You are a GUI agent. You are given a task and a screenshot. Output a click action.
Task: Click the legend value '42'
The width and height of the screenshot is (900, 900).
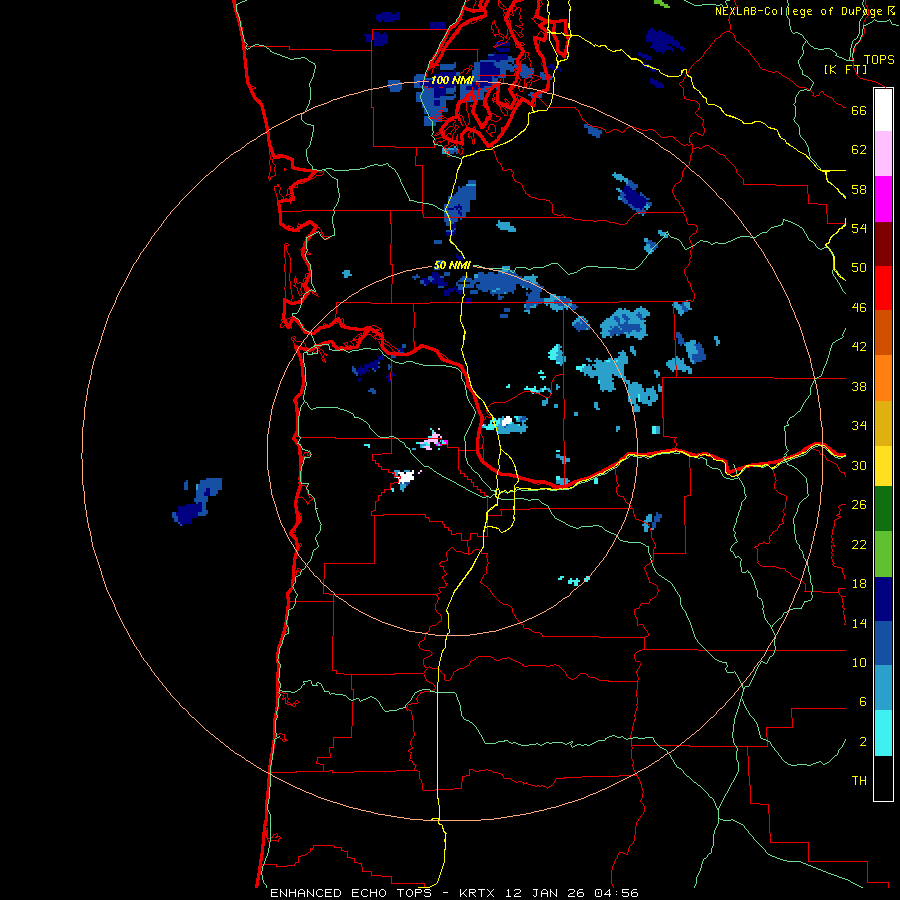[859, 347]
